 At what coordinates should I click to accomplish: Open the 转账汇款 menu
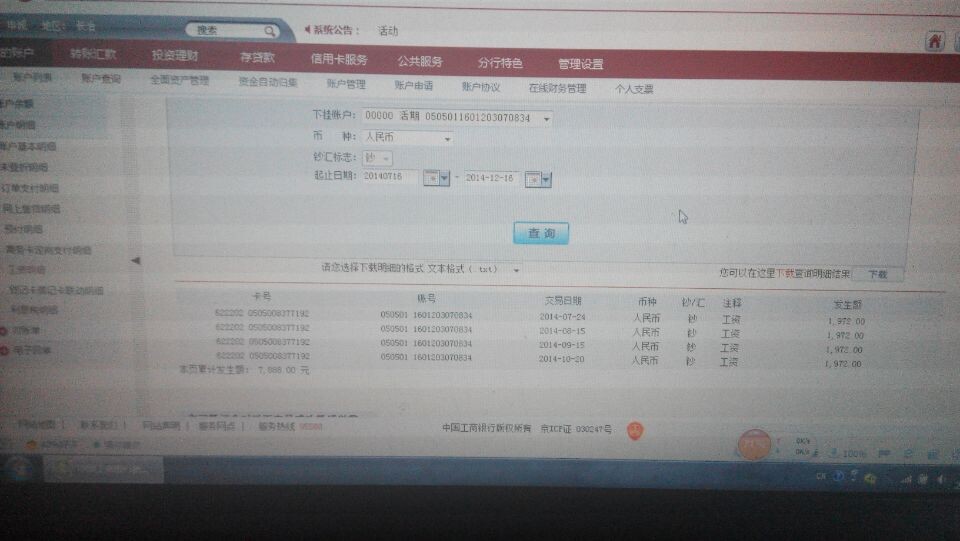click(93, 54)
